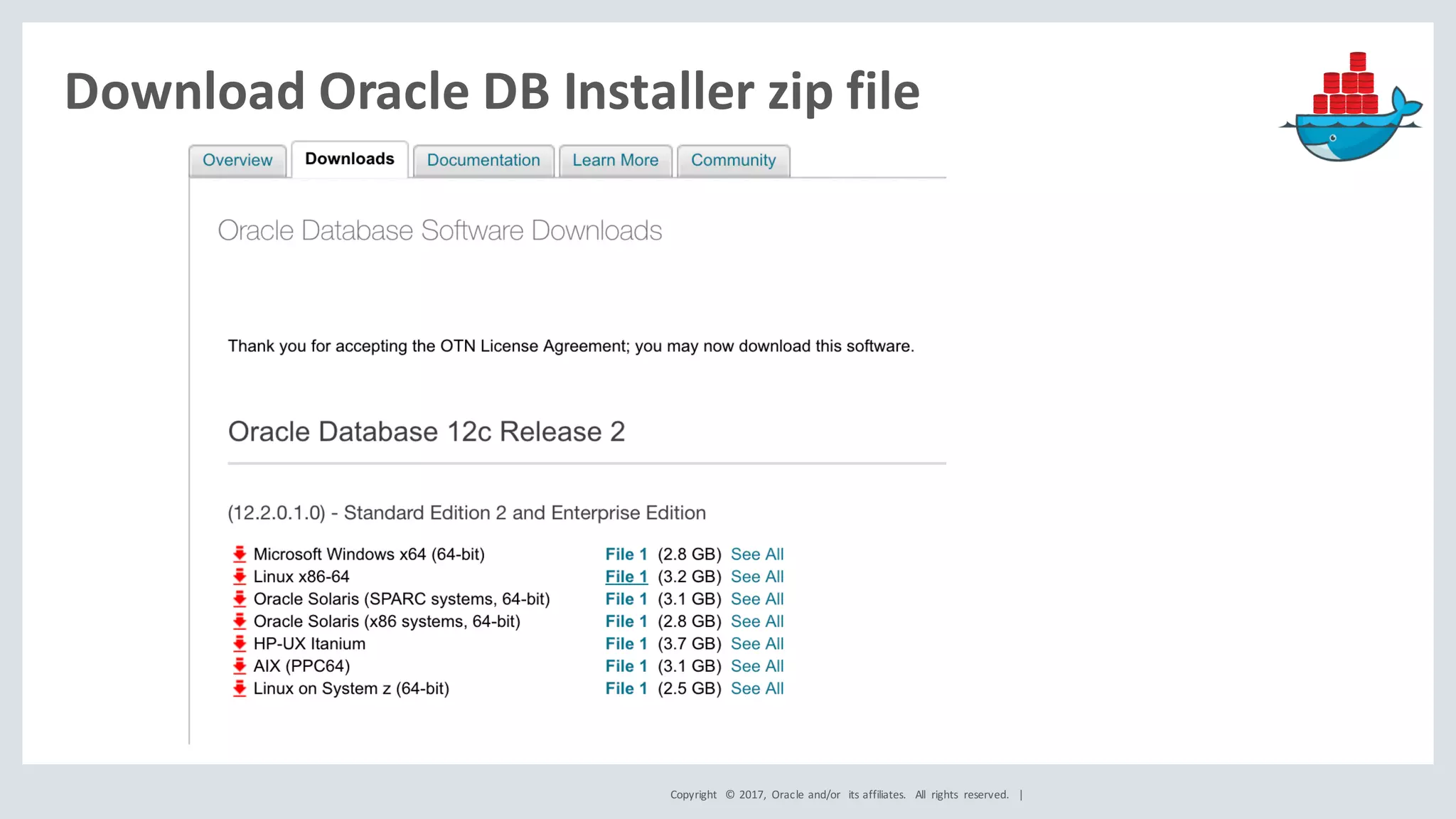Click the 3.7 GB size for HP-UX Itanium

point(690,644)
